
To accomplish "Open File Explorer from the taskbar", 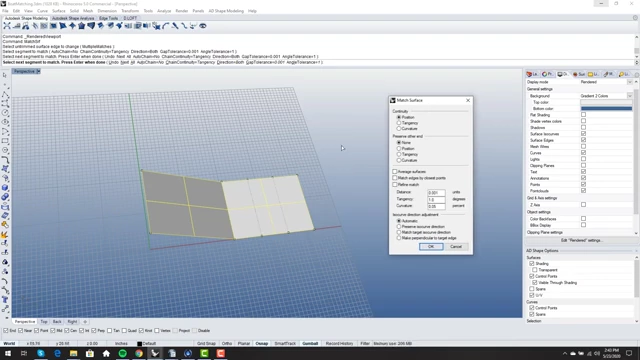I will [73, 353].
